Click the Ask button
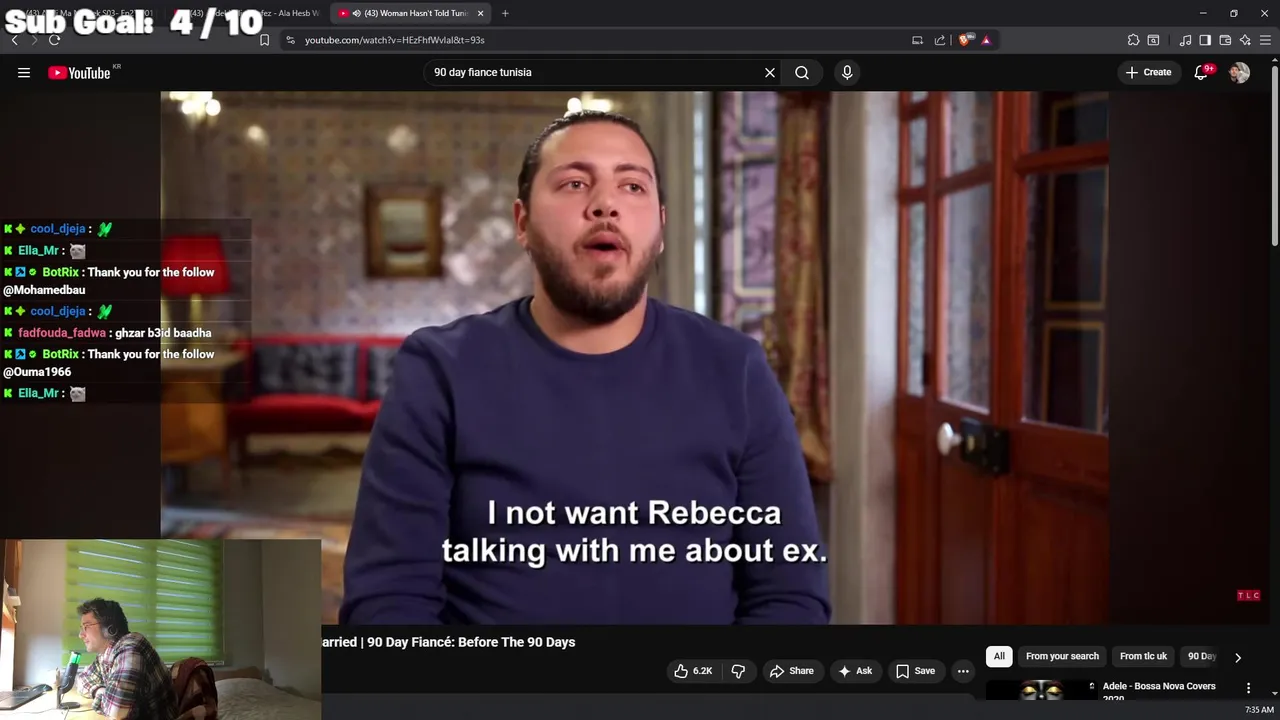 pos(855,671)
